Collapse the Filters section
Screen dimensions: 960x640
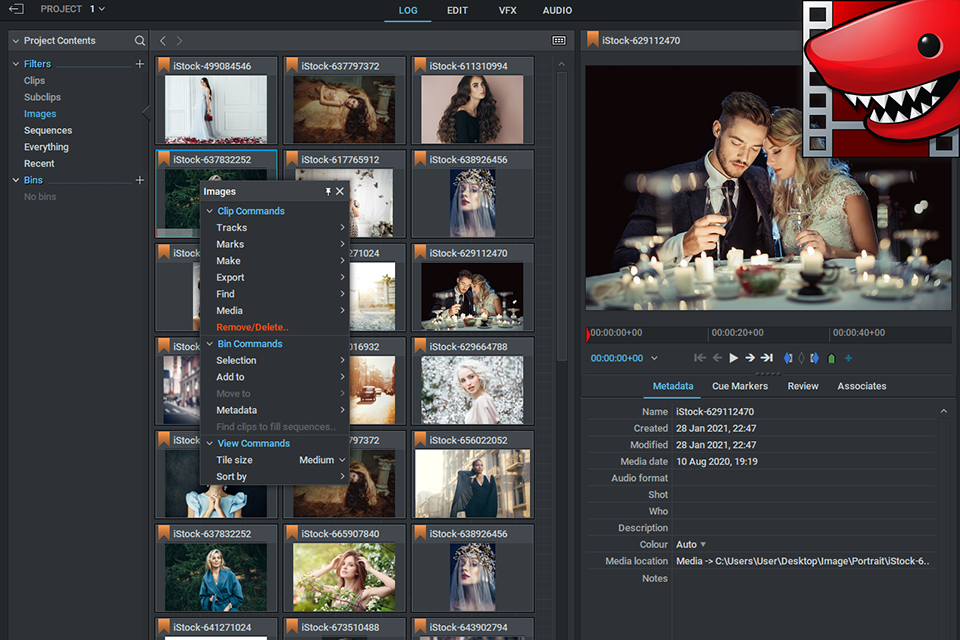pyautogui.click(x=16, y=64)
